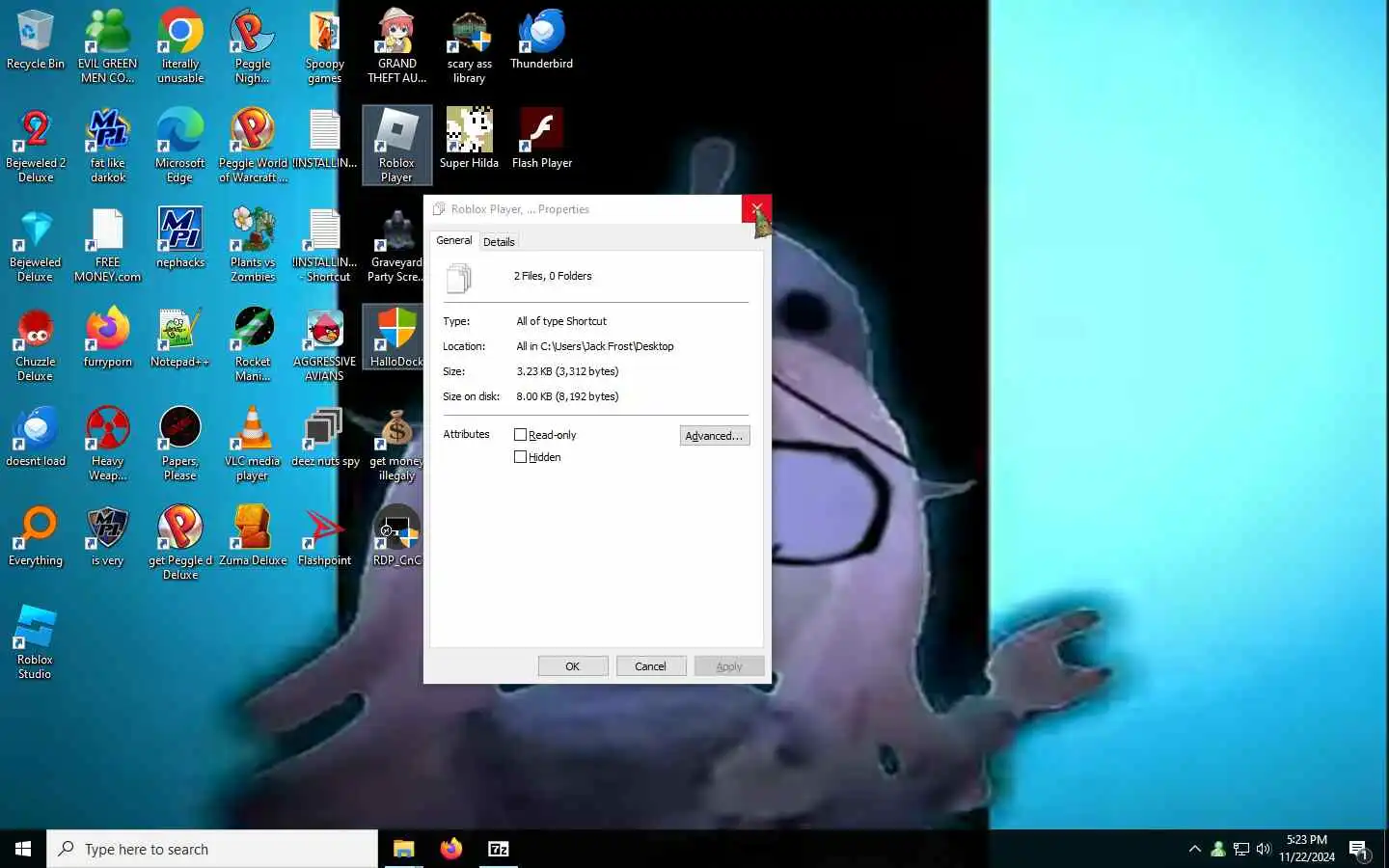Select the Super Hilda icon
This screenshot has height=868, width=1389.
pyautogui.click(x=469, y=139)
